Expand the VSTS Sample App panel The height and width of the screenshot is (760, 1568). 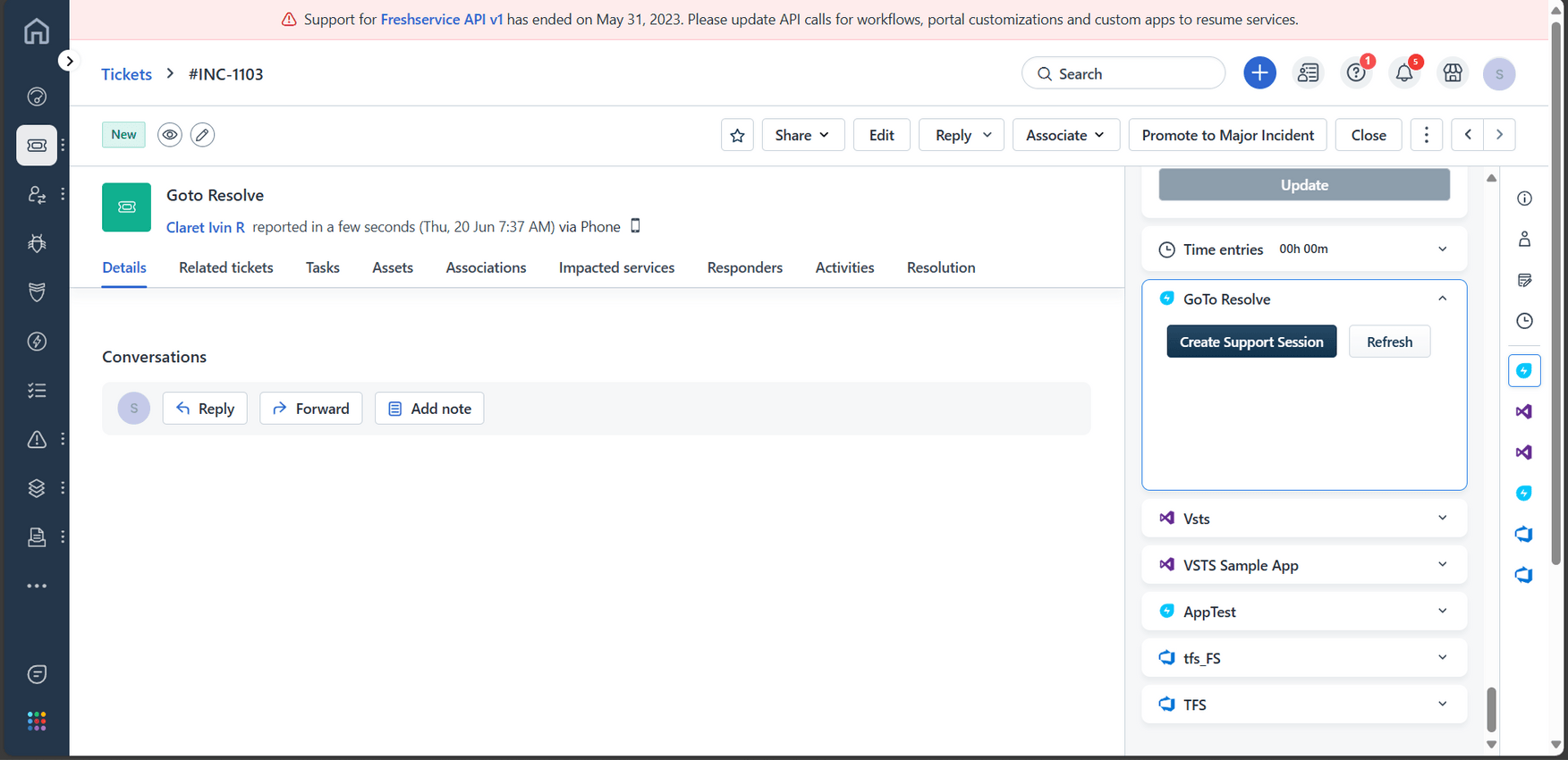[1442, 565]
